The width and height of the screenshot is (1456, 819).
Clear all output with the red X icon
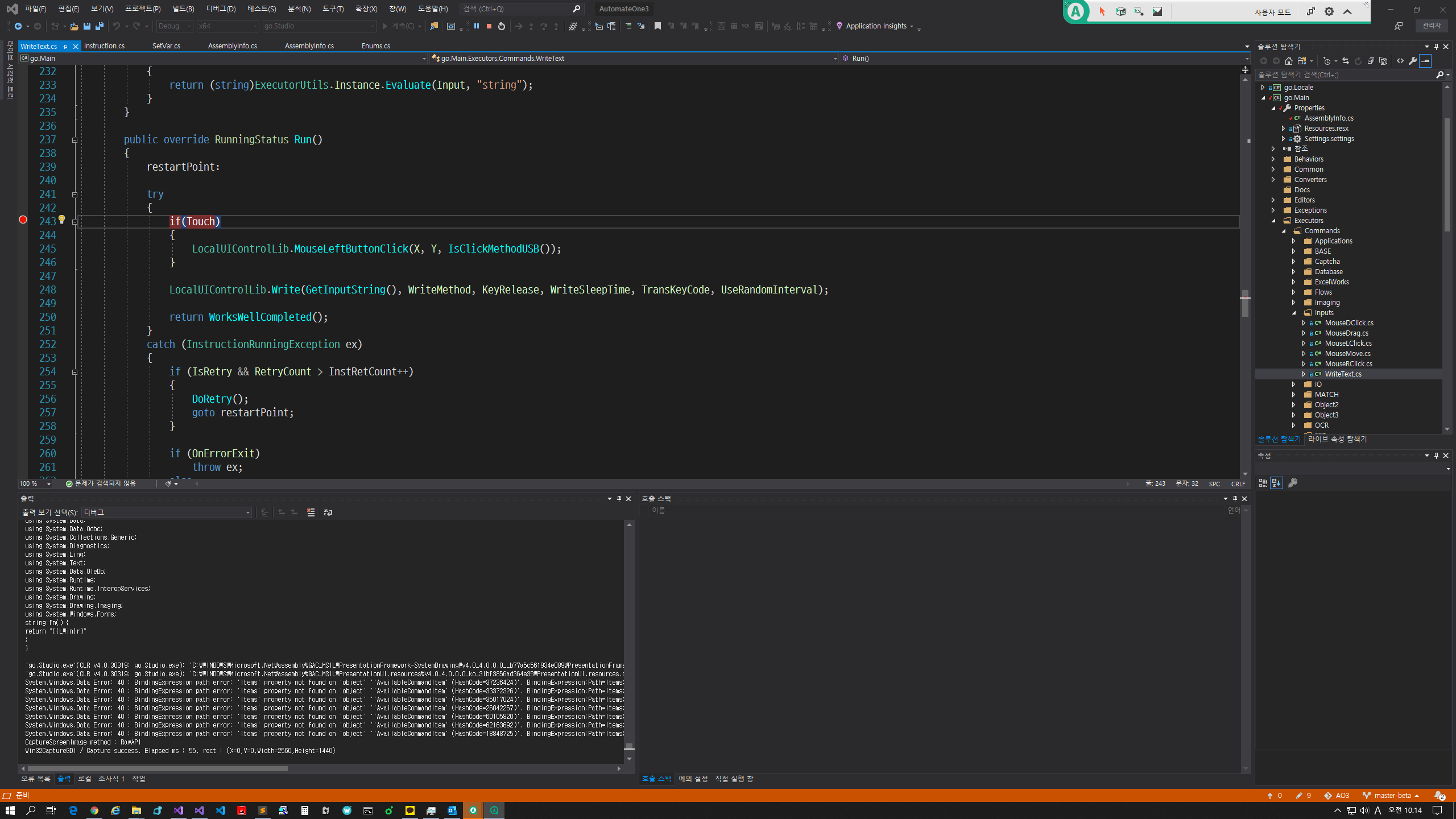click(x=311, y=512)
